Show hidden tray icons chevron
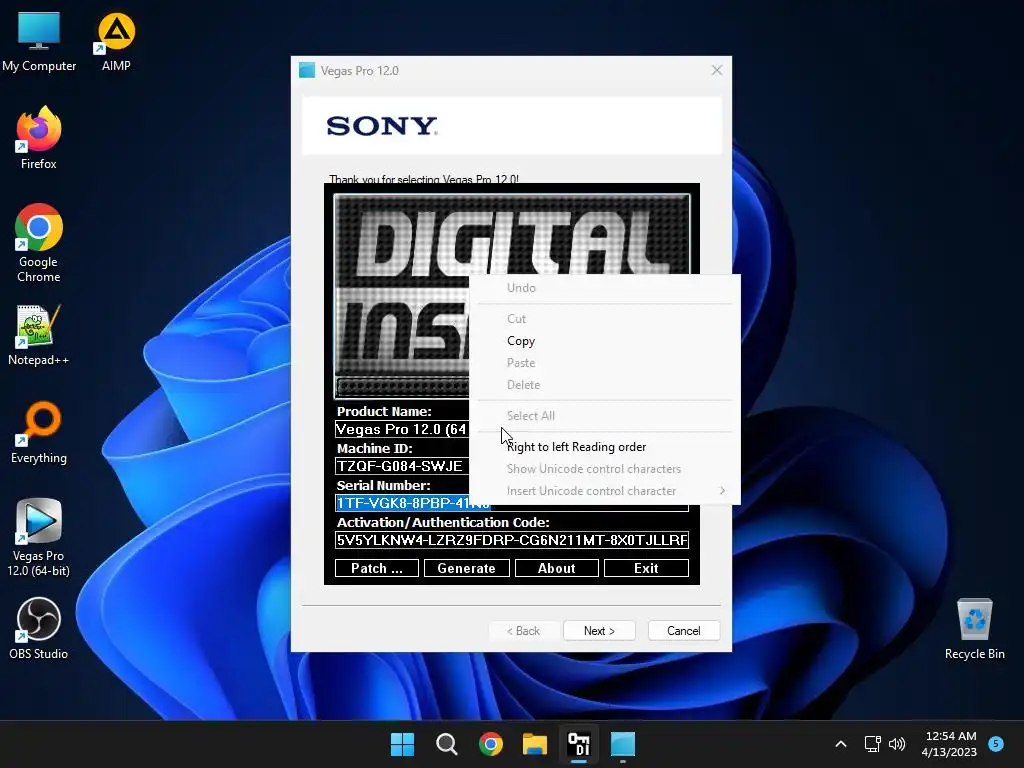Screen dimensions: 1024x768 coord(841,744)
